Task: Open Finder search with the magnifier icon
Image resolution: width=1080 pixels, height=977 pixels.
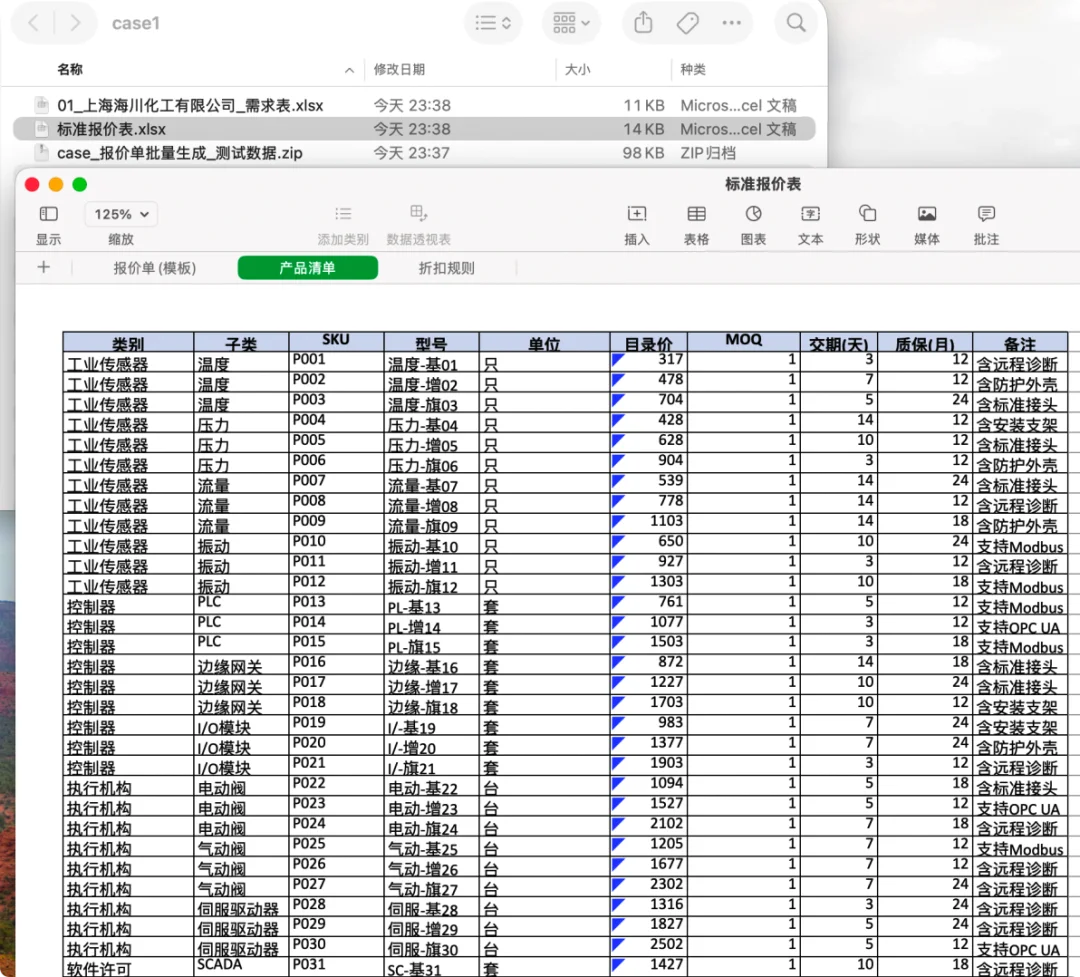Action: tap(795, 22)
